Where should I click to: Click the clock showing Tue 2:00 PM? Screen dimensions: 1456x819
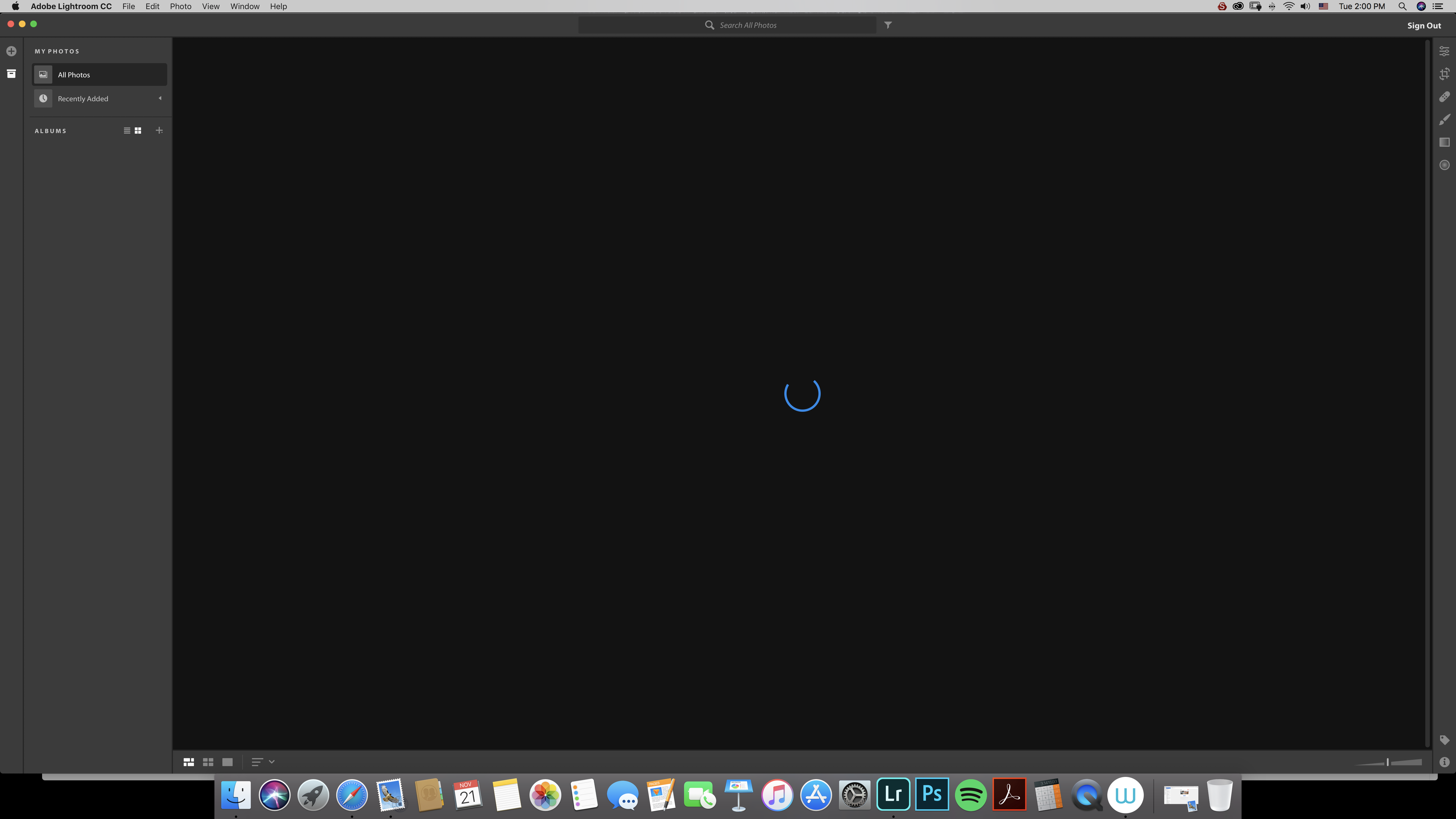pyautogui.click(x=1362, y=6)
